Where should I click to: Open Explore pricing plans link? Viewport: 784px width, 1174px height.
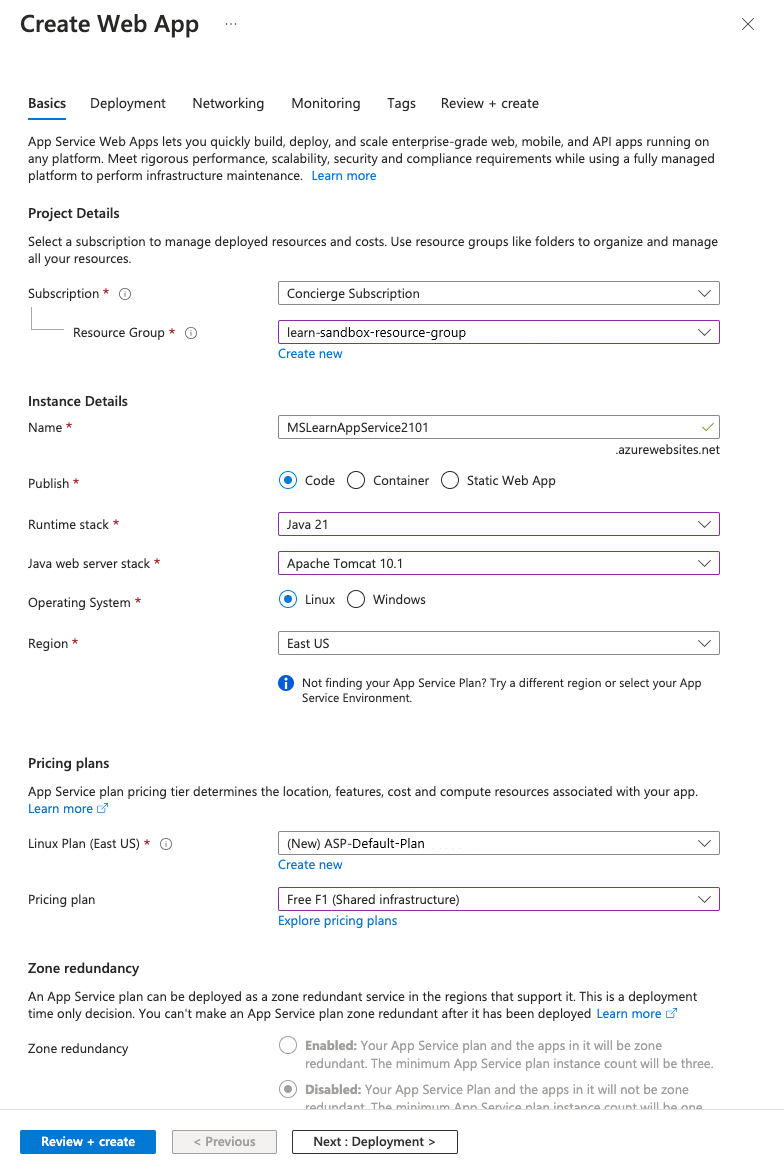coord(337,920)
